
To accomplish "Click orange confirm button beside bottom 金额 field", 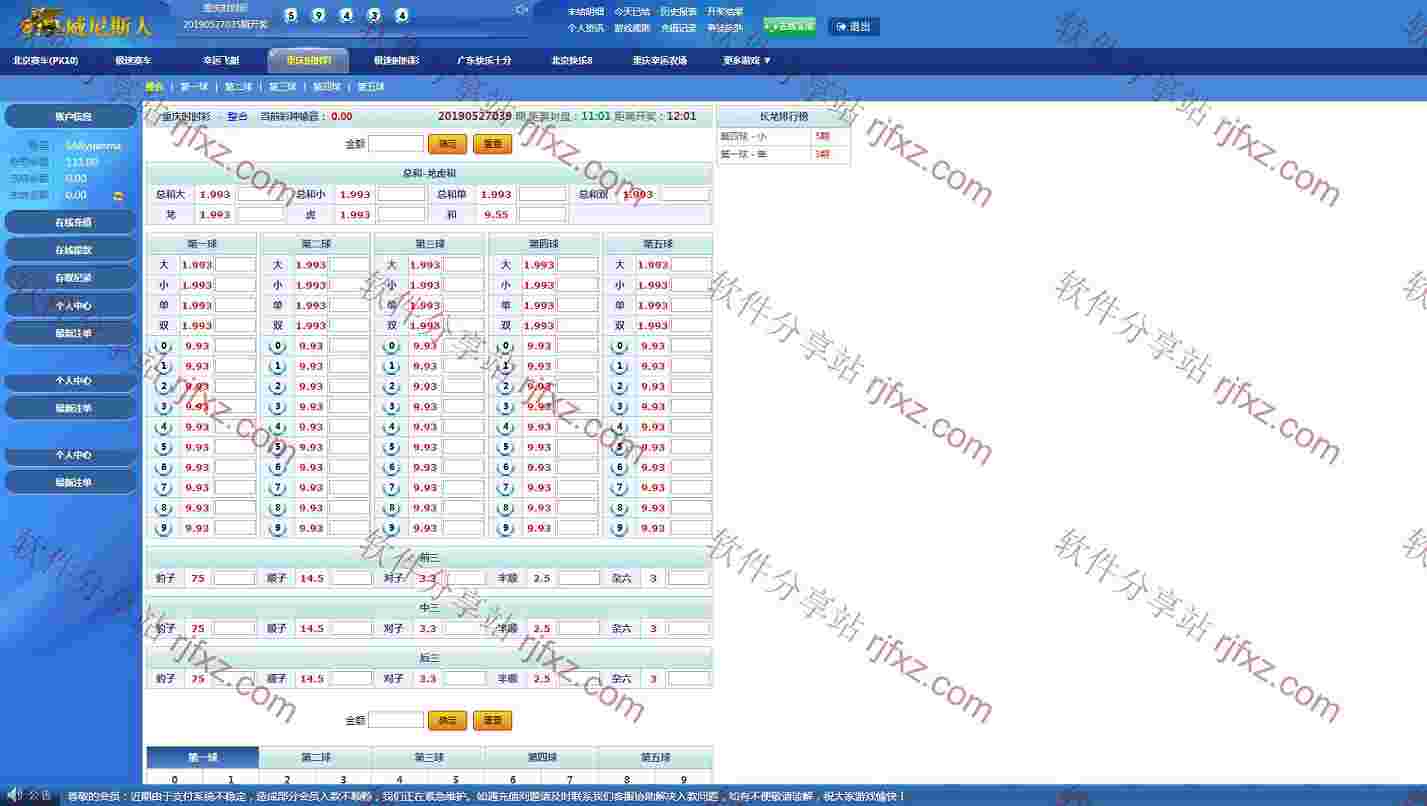I will coord(447,720).
